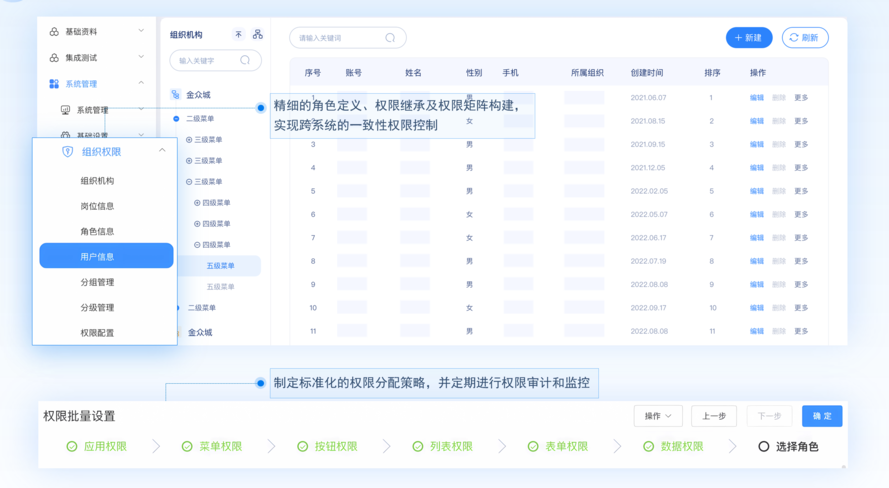The image size is (889, 488).
Task: Toggle the 数据权限 green check step
Action: pyautogui.click(x=648, y=447)
